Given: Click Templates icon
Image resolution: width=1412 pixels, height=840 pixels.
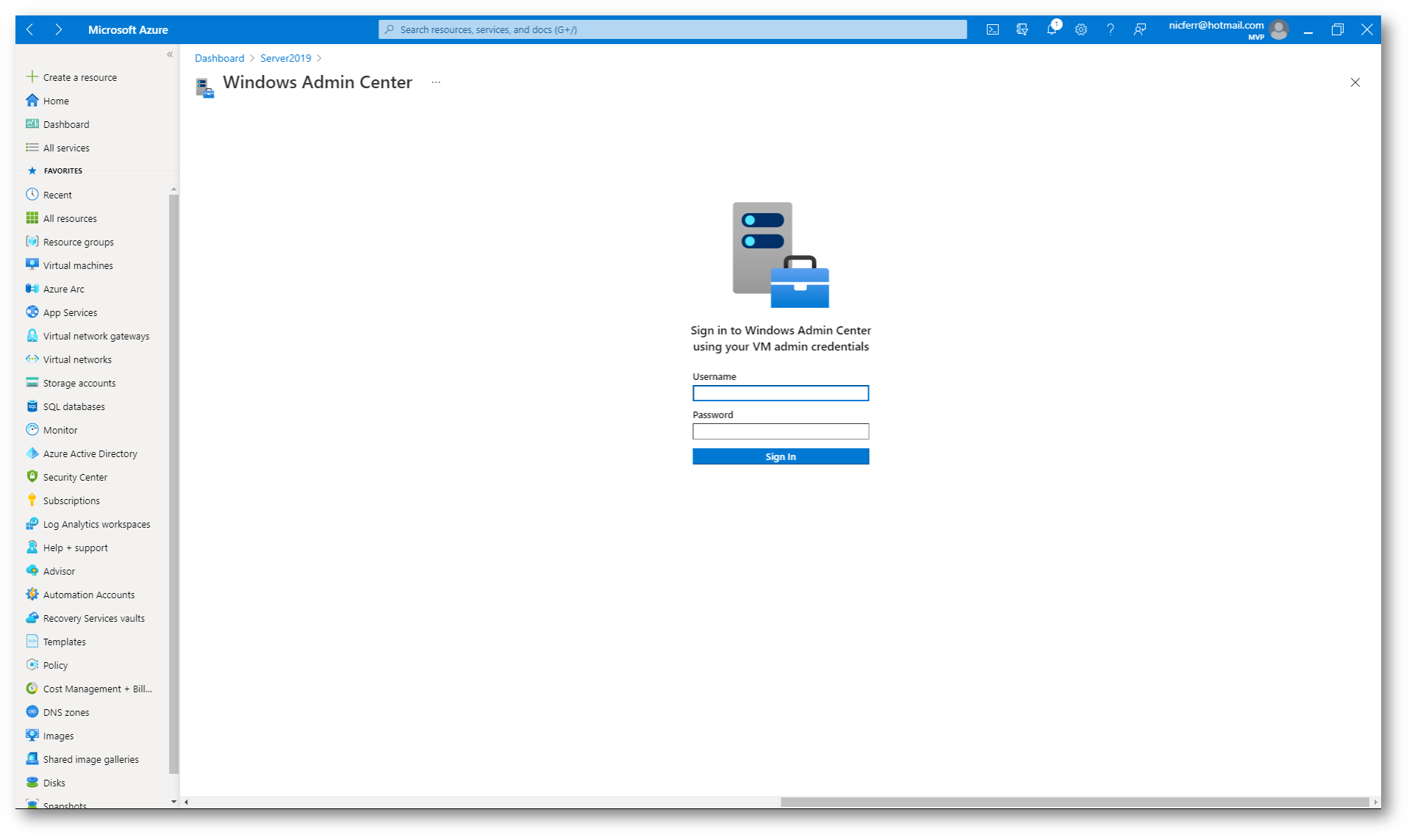Looking at the screenshot, I should (32, 642).
